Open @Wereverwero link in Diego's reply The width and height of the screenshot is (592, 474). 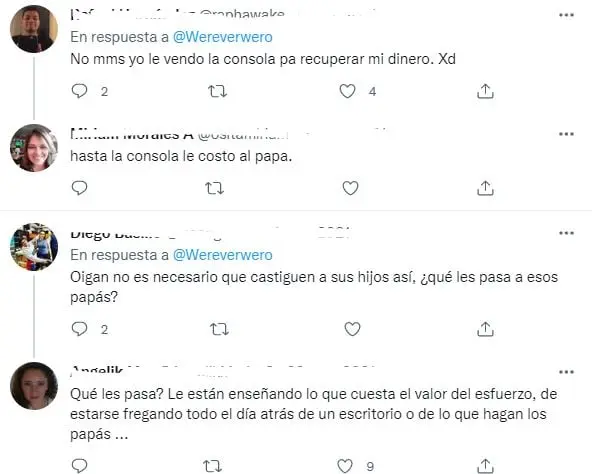pyautogui.click(x=223, y=255)
